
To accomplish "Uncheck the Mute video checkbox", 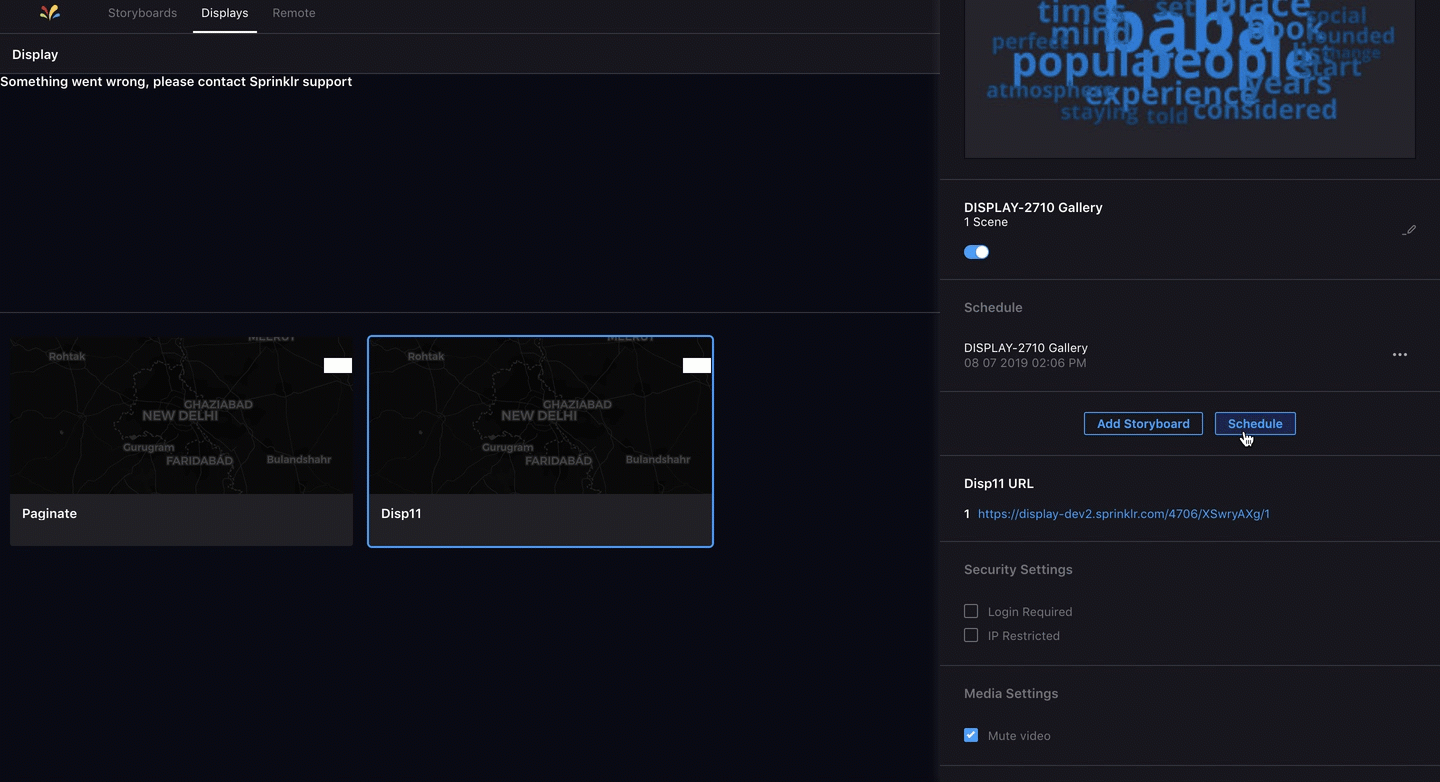I will 971,735.
